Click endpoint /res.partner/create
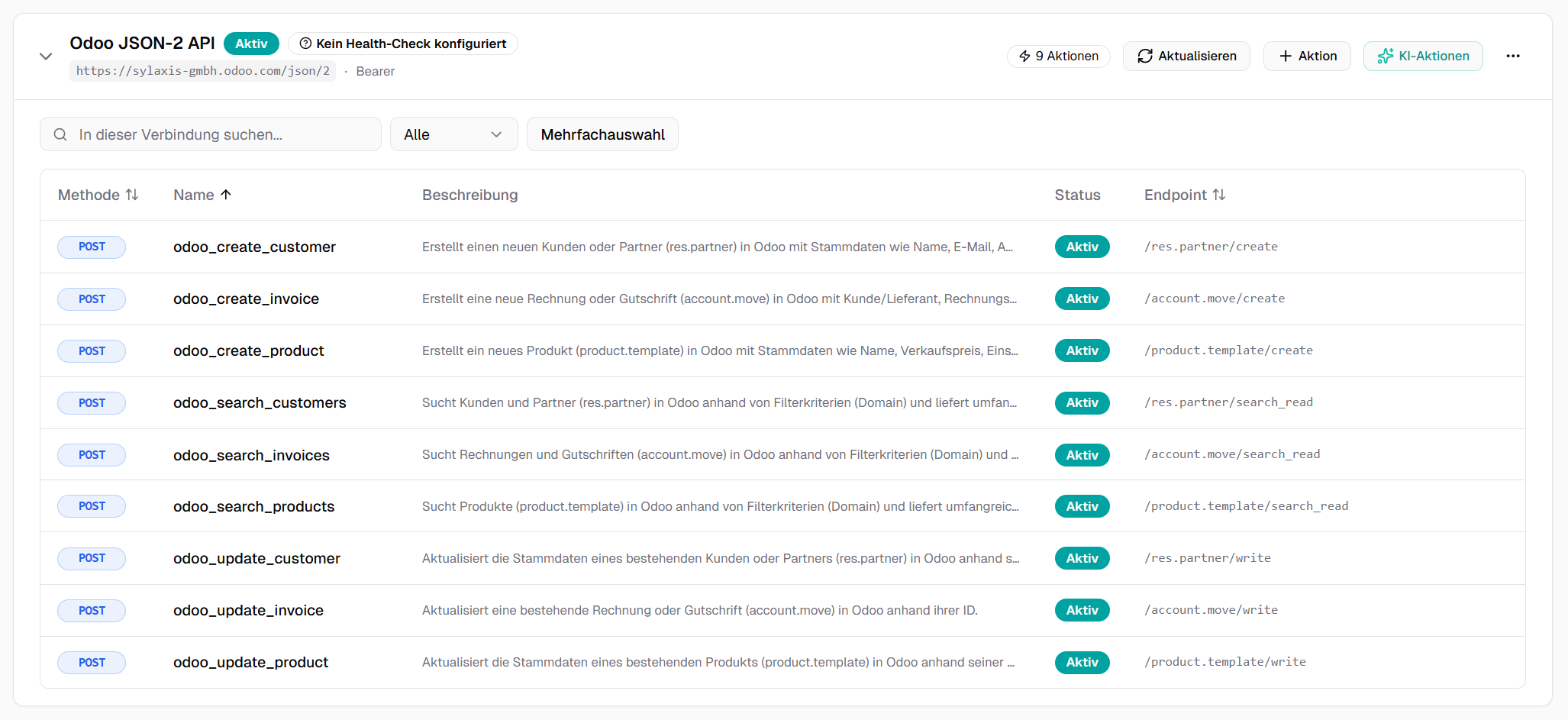 coord(1211,247)
